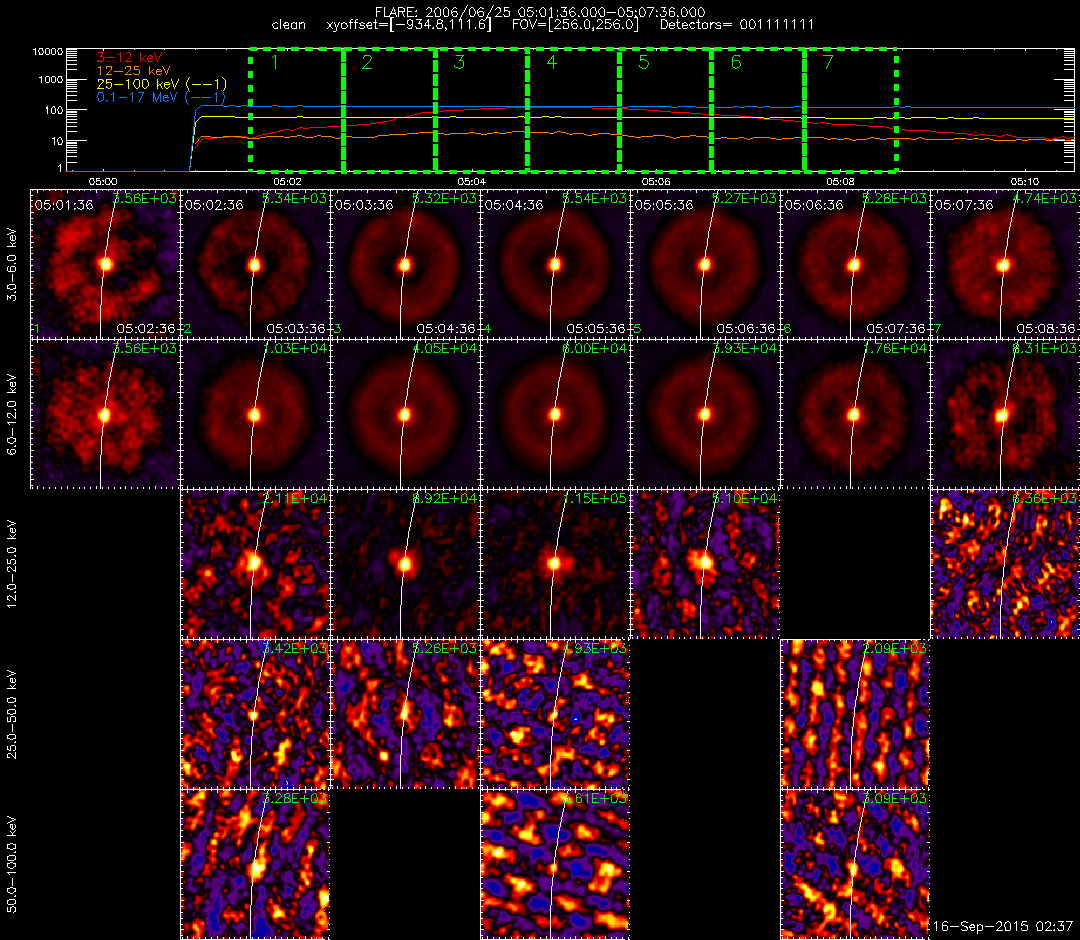Screen dimensions: 1080x940
Task: Click the FLARE 2006/06/25 title text
Action: tap(540, 12)
